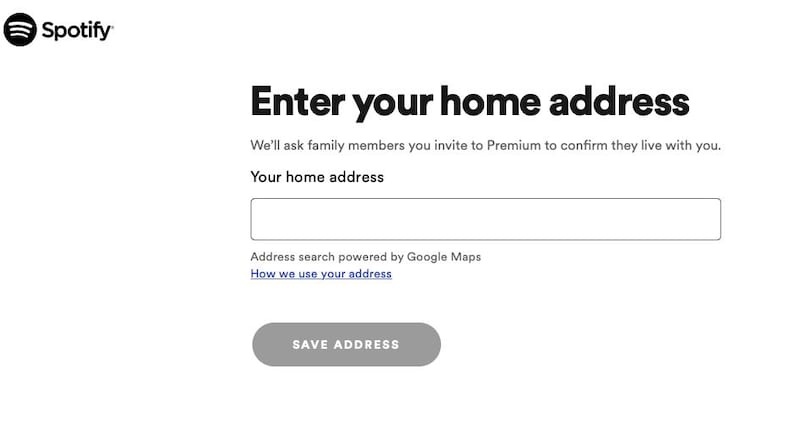This screenshot has height=430, width=800.
Task: Click the word "Premium" in the description
Action: point(513,145)
